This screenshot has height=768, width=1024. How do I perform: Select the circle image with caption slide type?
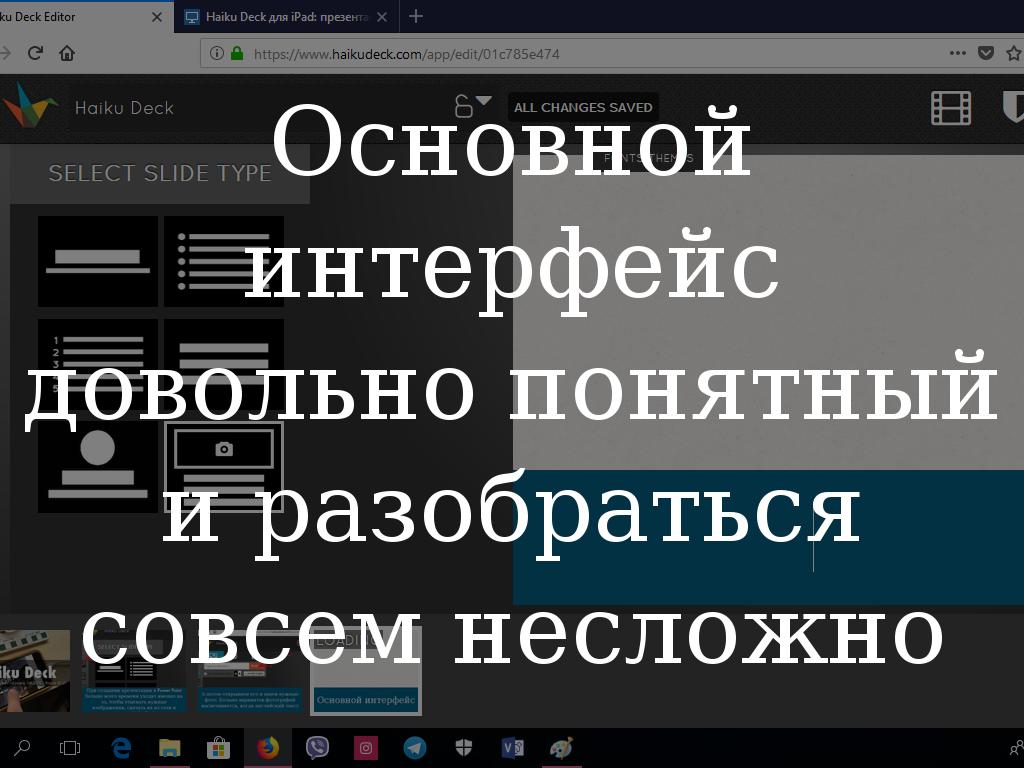coord(97,466)
